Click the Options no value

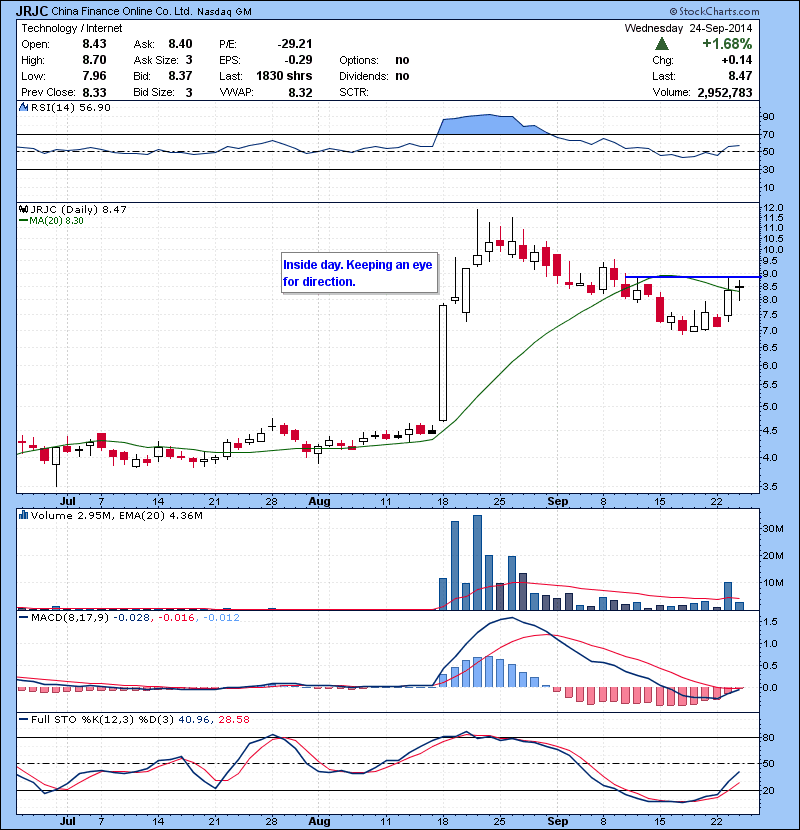click(402, 60)
